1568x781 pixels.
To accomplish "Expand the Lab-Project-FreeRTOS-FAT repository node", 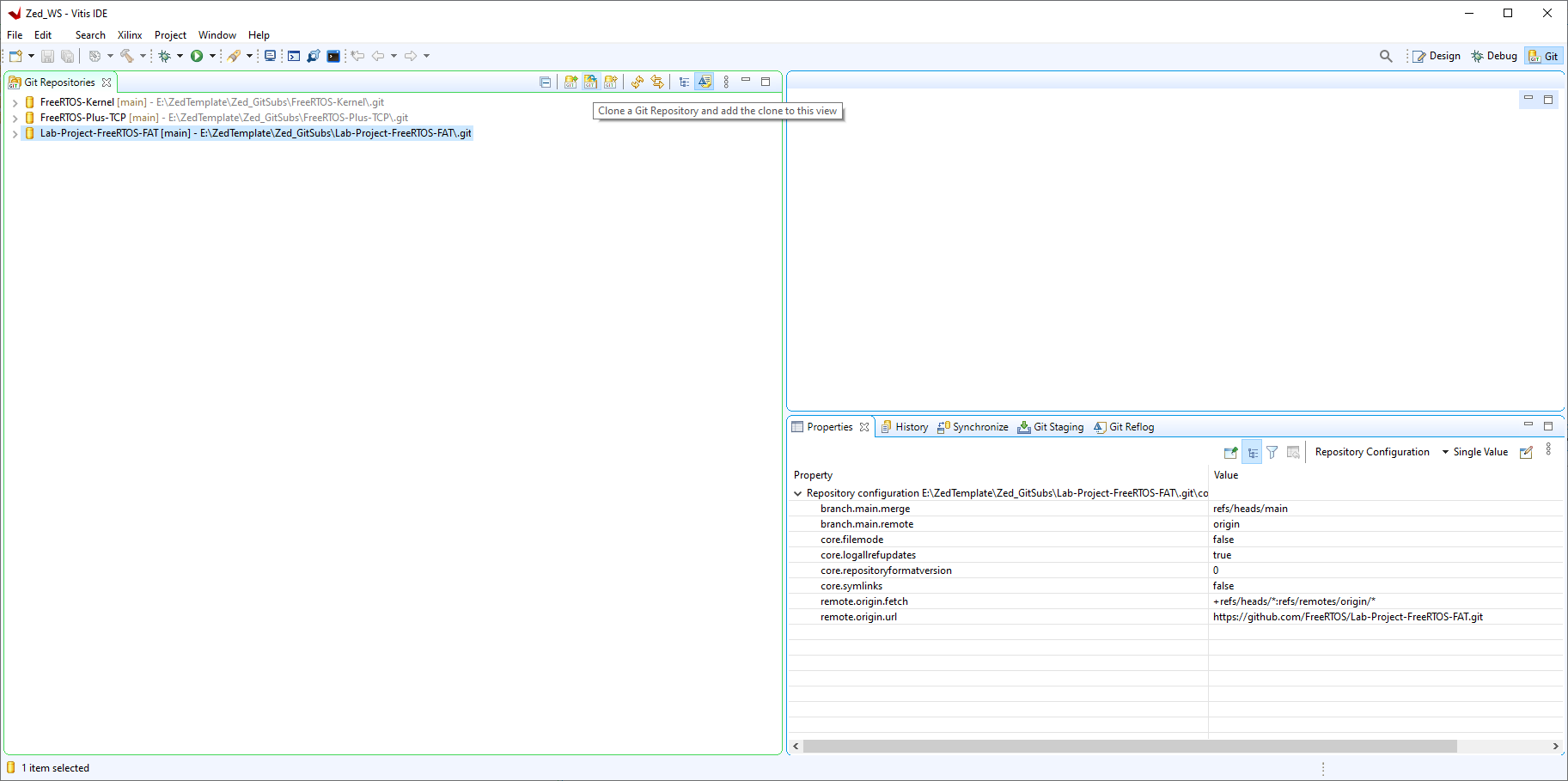I will coord(15,133).
